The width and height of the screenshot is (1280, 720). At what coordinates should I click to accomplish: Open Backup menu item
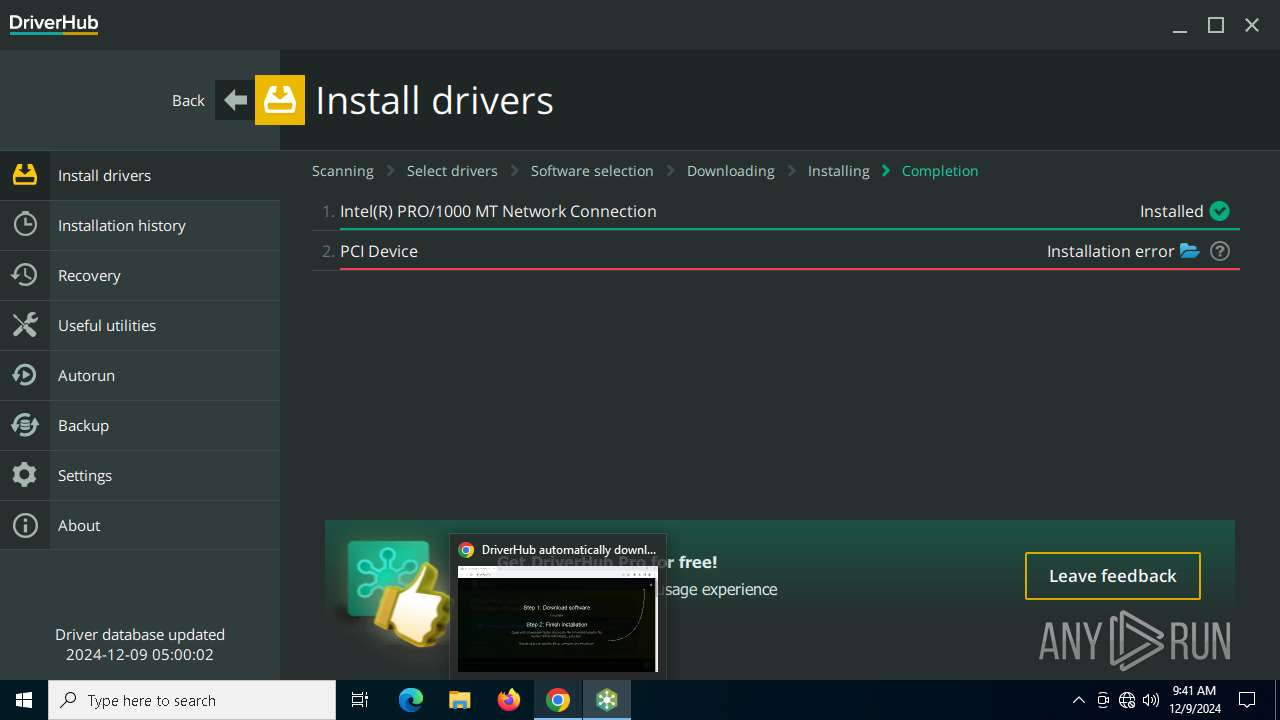coord(140,425)
